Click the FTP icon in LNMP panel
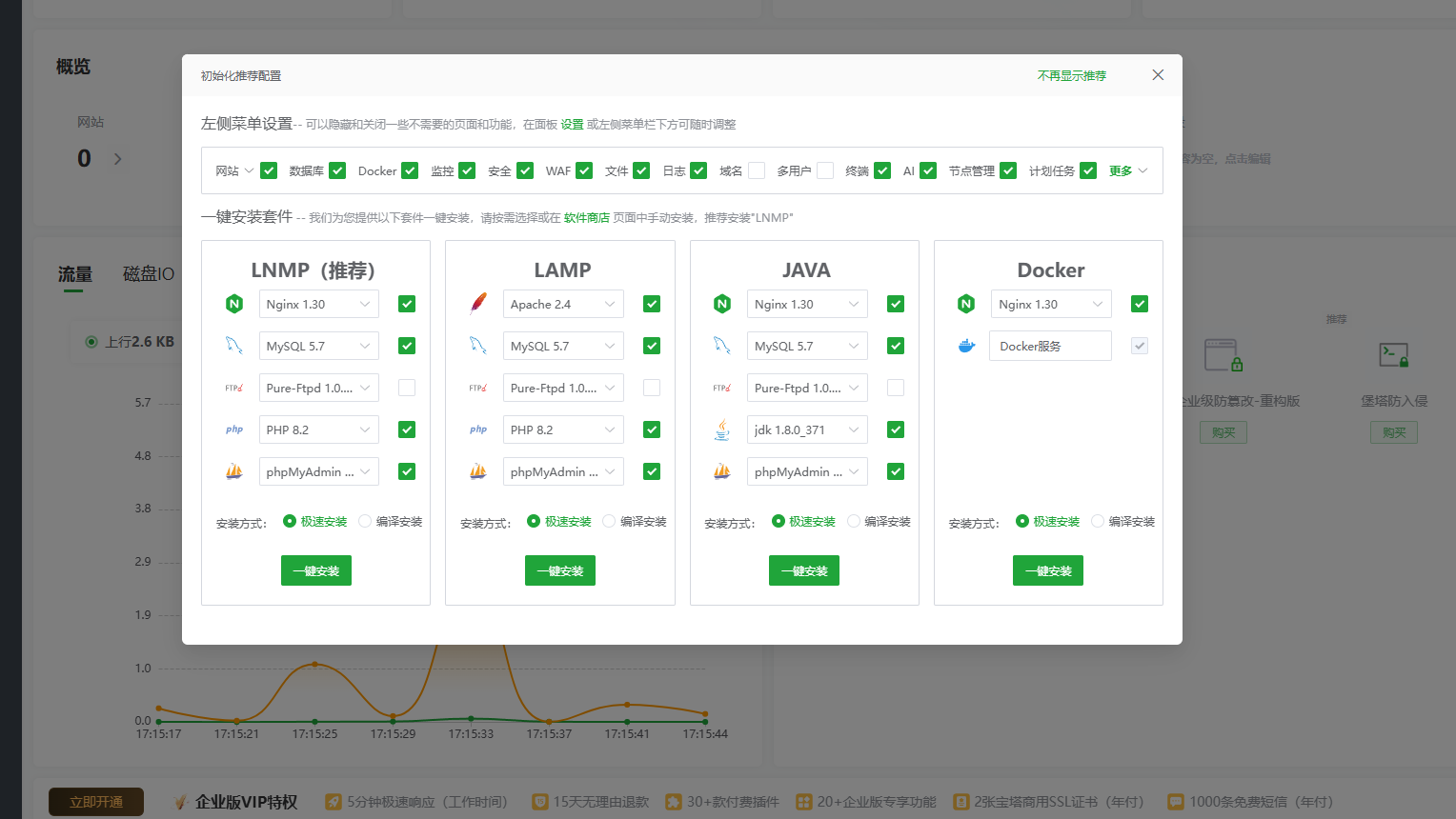 pyautogui.click(x=234, y=388)
